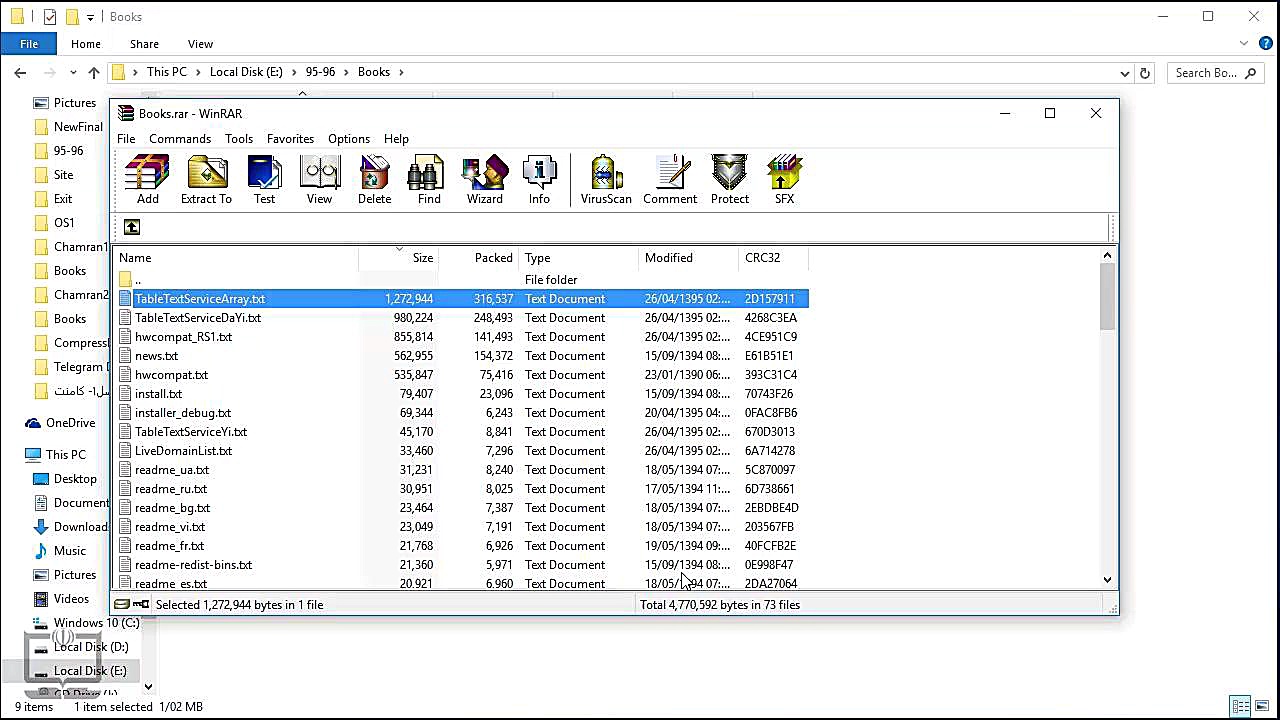Go back in File Explorer

point(20,72)
